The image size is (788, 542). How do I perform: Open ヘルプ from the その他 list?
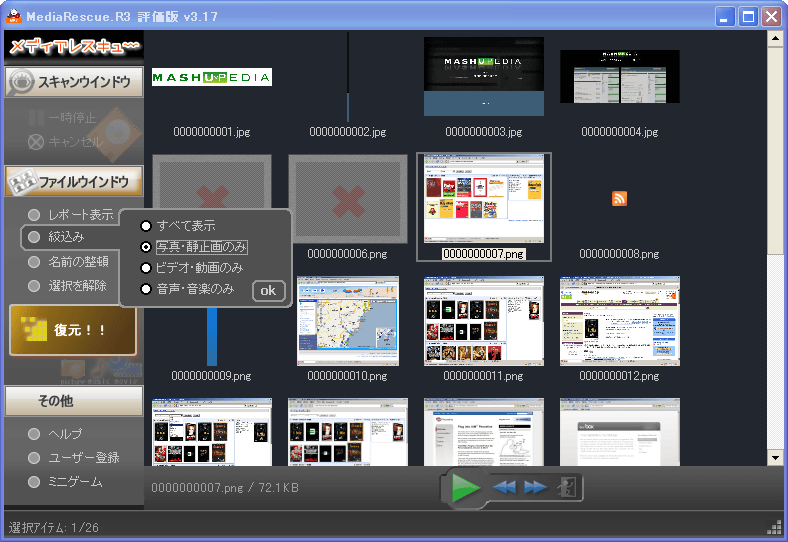point(55,433)
